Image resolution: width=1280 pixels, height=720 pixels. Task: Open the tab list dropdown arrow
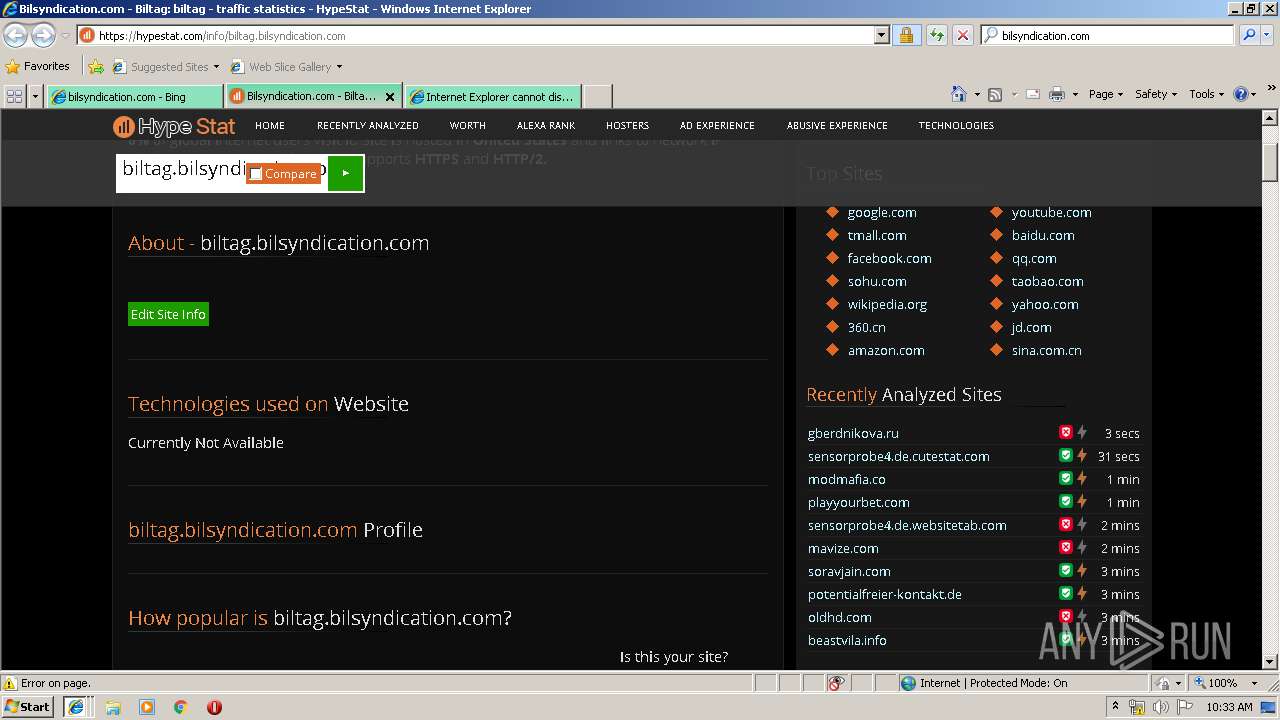click(36, 96)
